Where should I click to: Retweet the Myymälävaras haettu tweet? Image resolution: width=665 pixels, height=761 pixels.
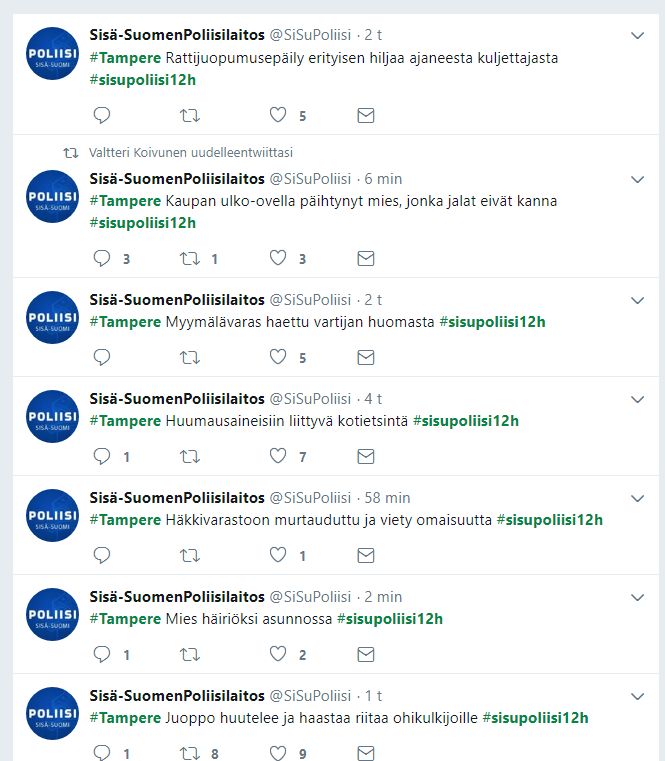[190, 358]
